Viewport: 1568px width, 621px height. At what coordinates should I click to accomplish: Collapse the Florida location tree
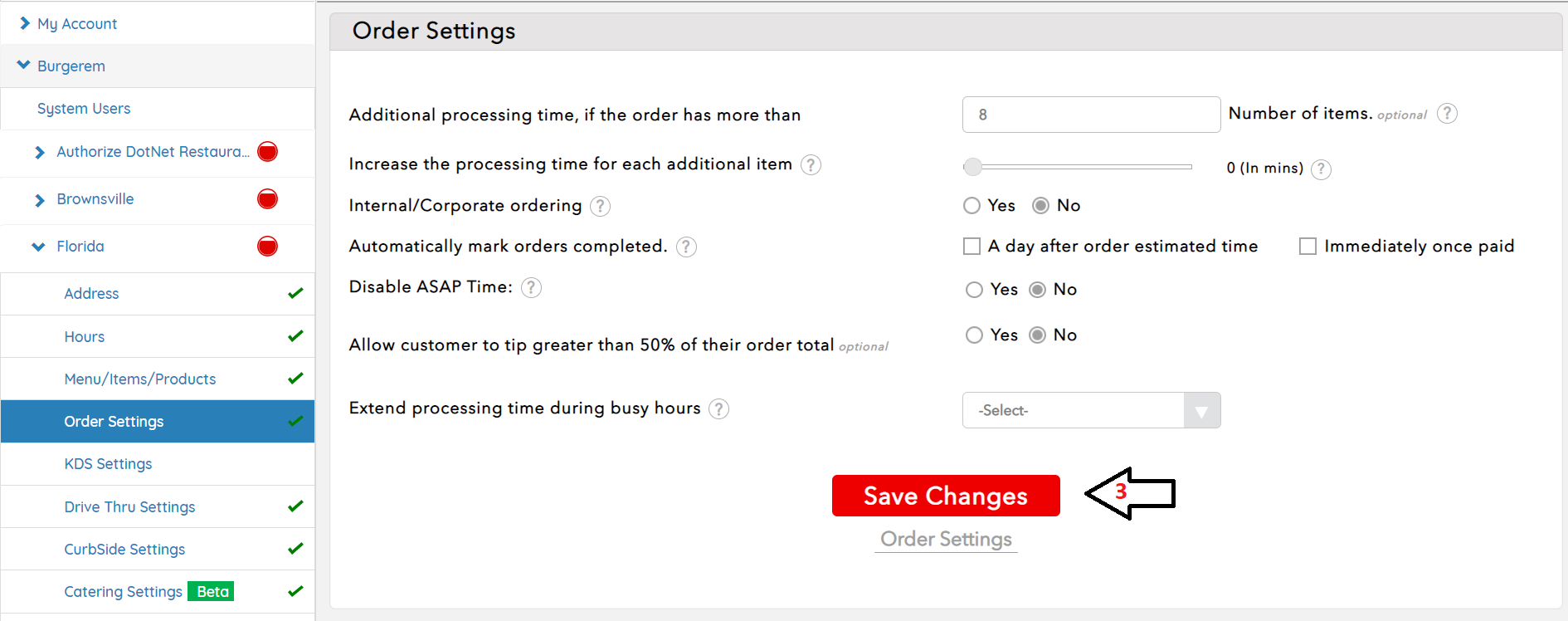click(38, 247)
